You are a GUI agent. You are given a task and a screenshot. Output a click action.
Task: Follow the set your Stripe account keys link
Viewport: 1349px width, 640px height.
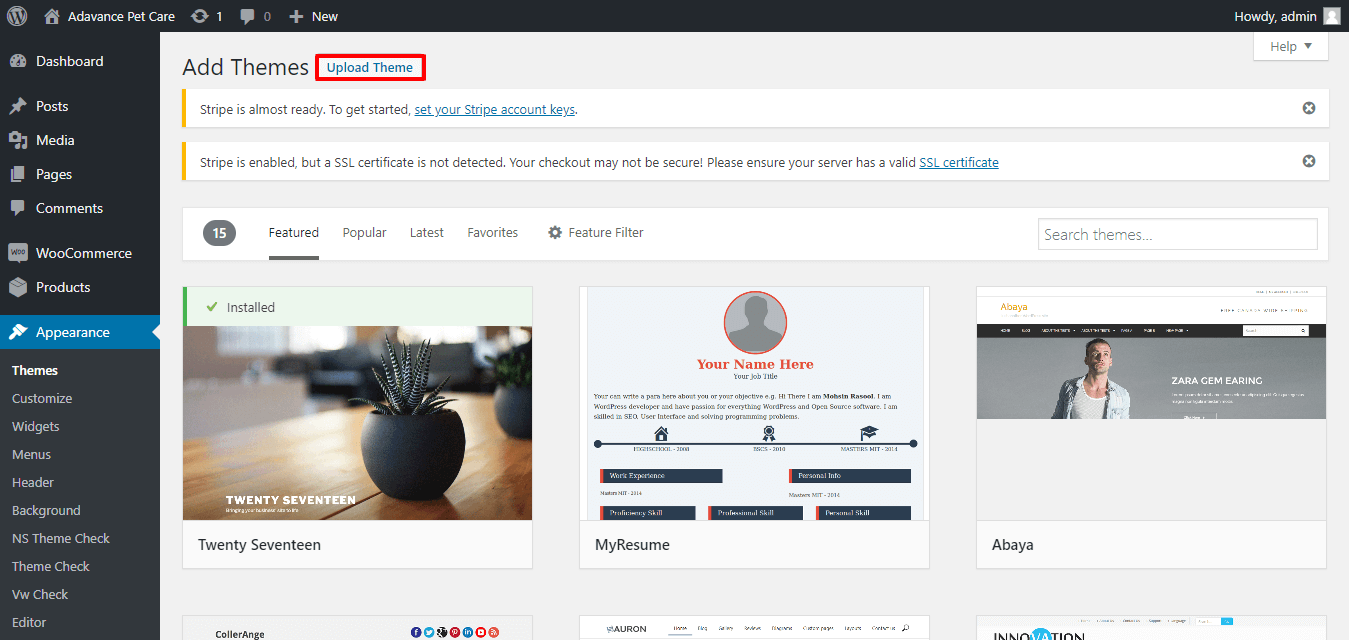coord(494,109)
